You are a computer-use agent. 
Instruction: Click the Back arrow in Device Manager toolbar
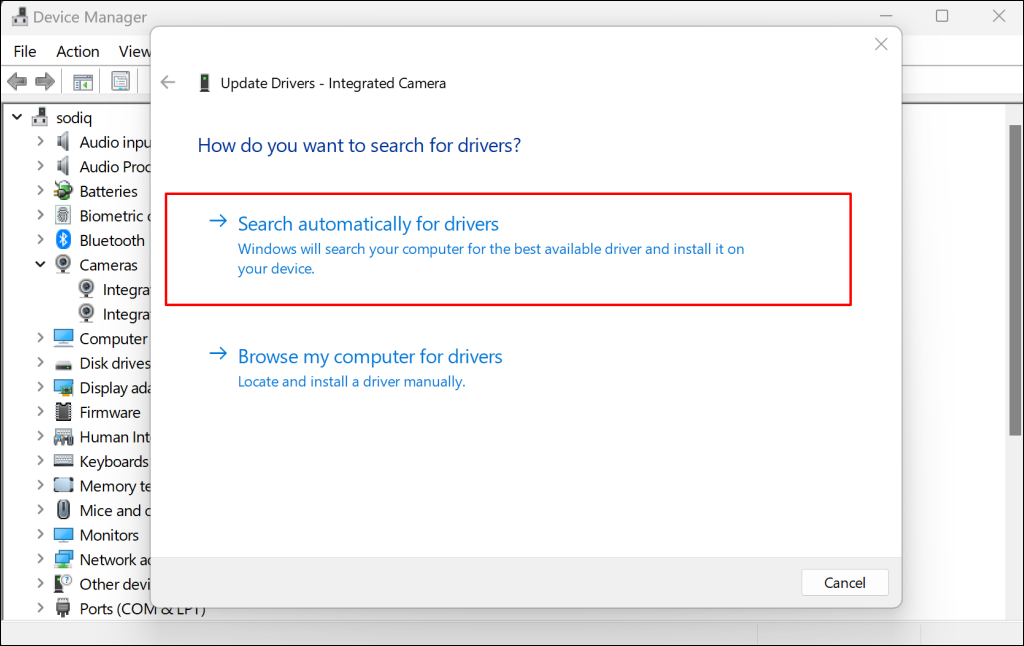click(17, 81)
